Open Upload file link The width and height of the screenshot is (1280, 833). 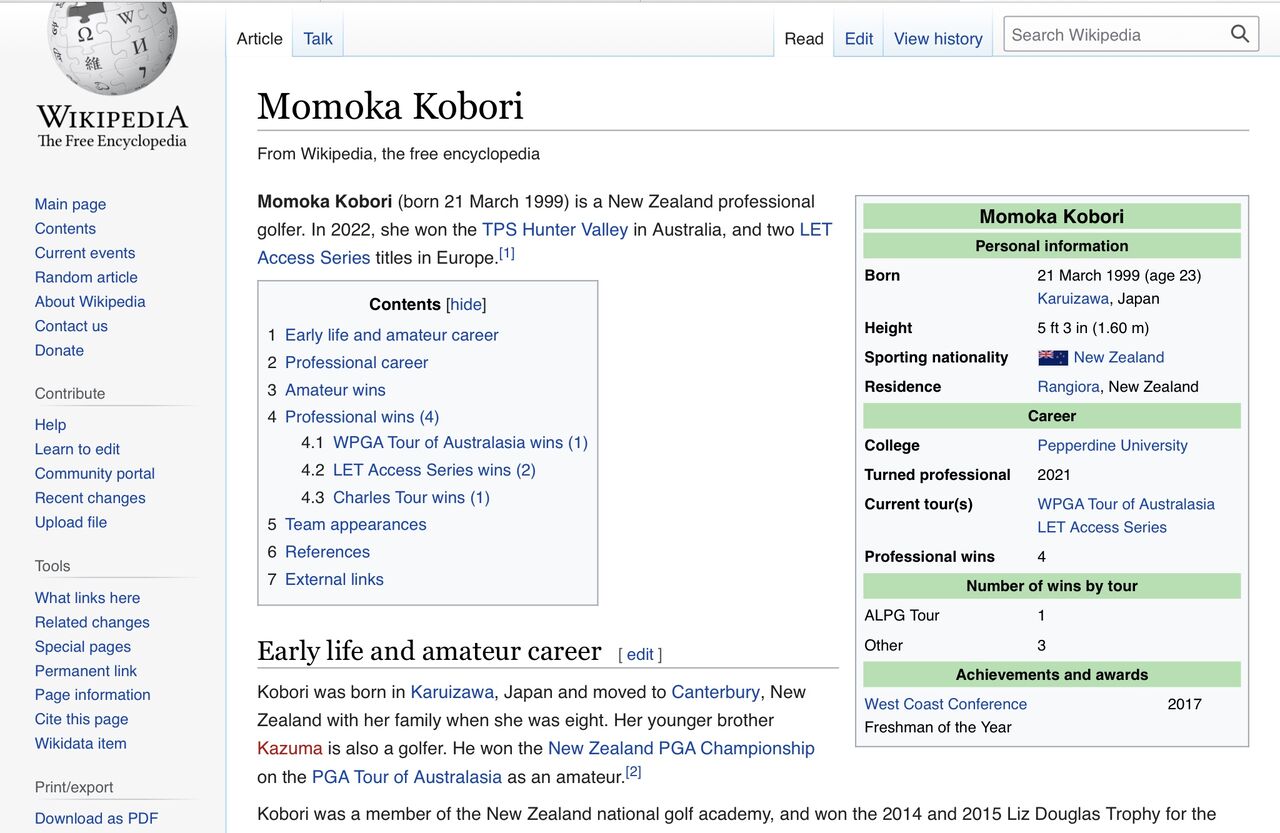point(71,522)
